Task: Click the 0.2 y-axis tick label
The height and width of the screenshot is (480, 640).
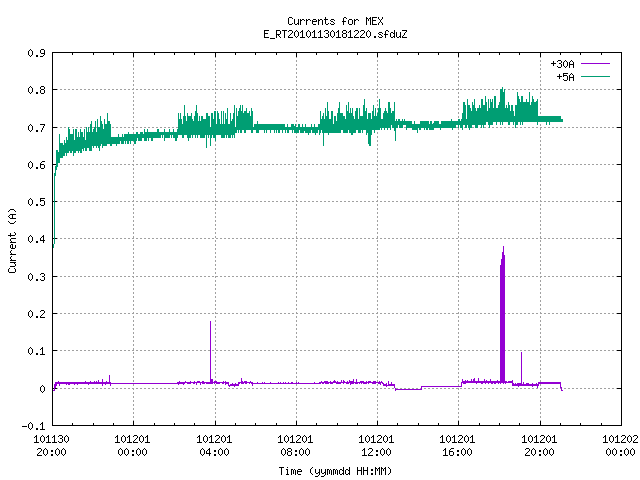Action: [x=36, y=314]
